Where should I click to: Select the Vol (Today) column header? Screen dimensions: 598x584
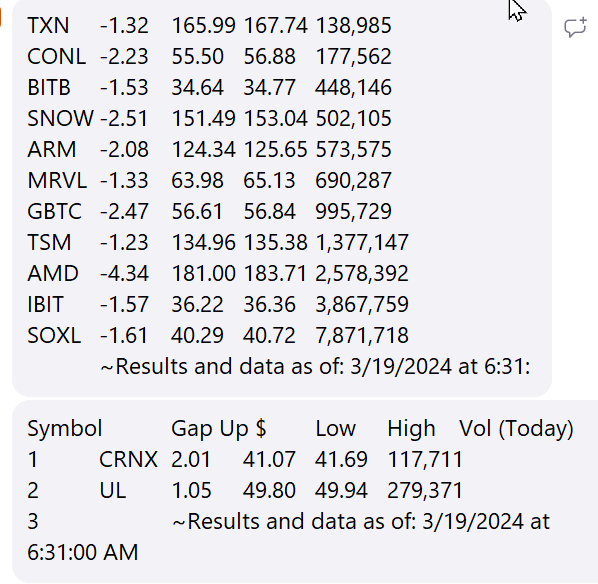(x=516, y=428)
